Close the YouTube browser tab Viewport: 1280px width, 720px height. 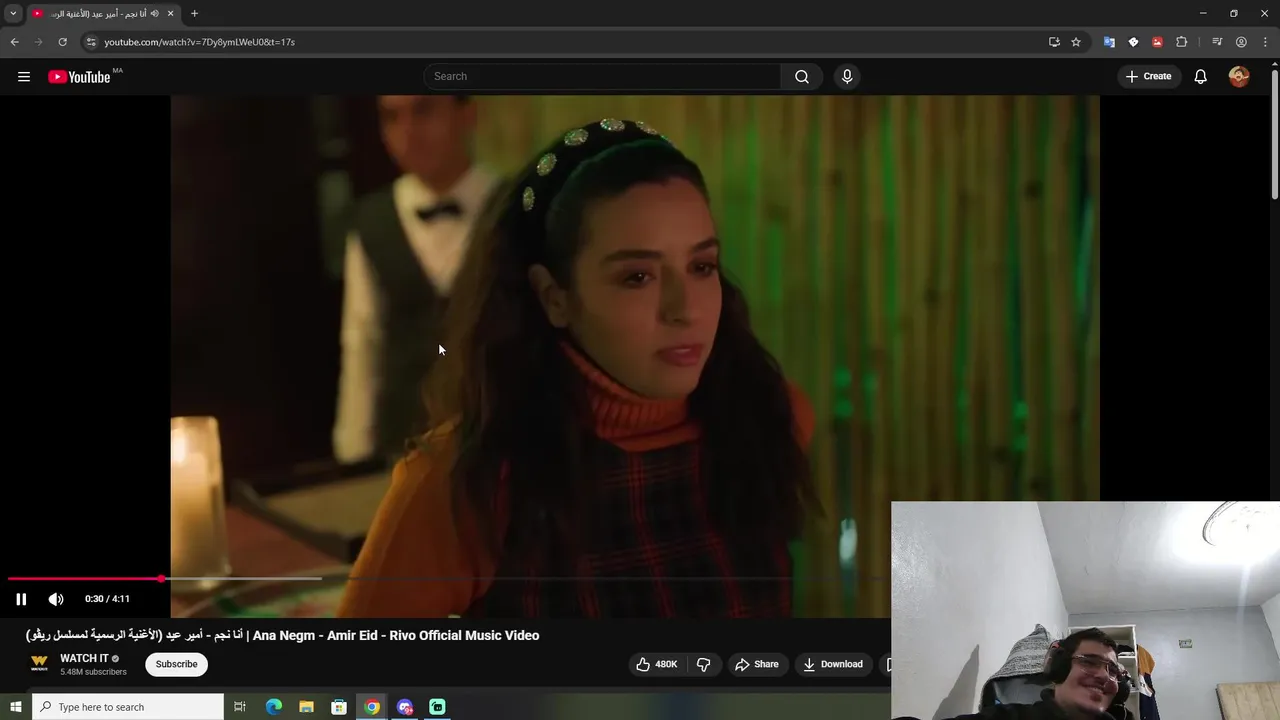tap(170, 14)
